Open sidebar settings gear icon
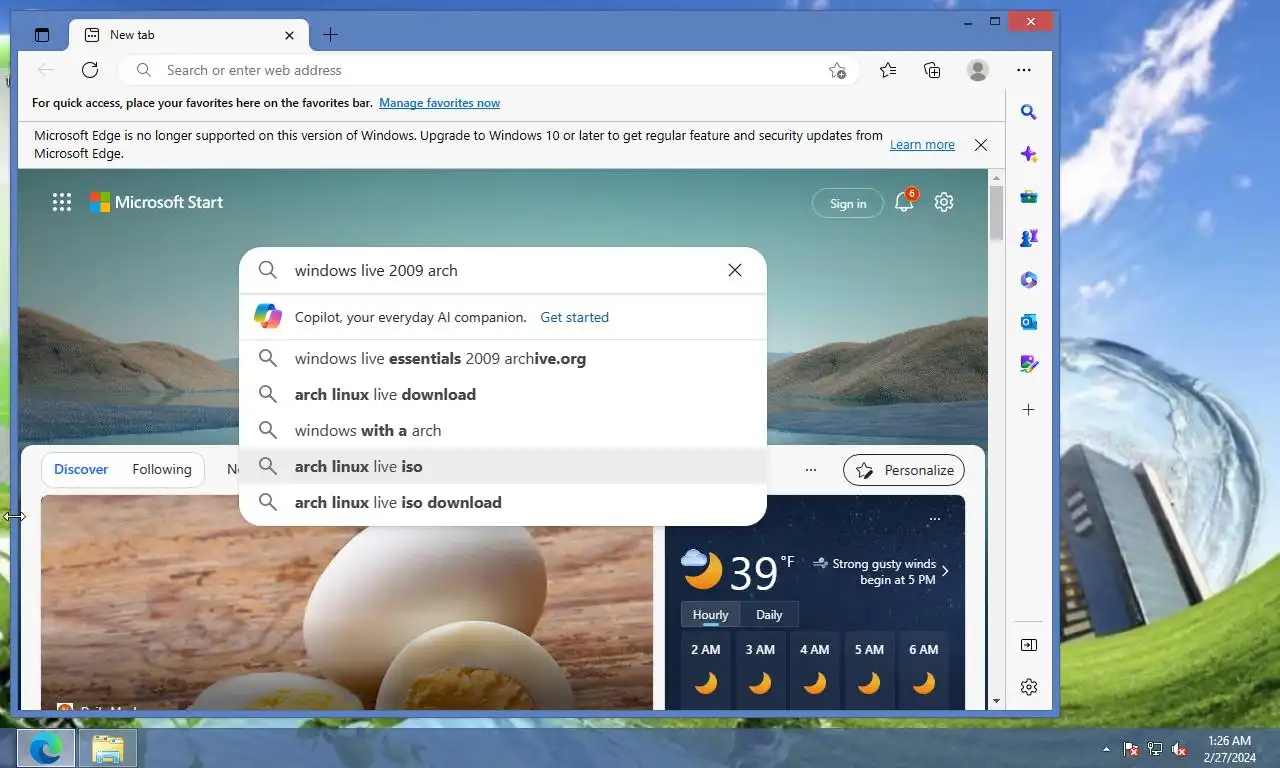The height and width of the screenshot is (768, 1280). (1029, 687)
